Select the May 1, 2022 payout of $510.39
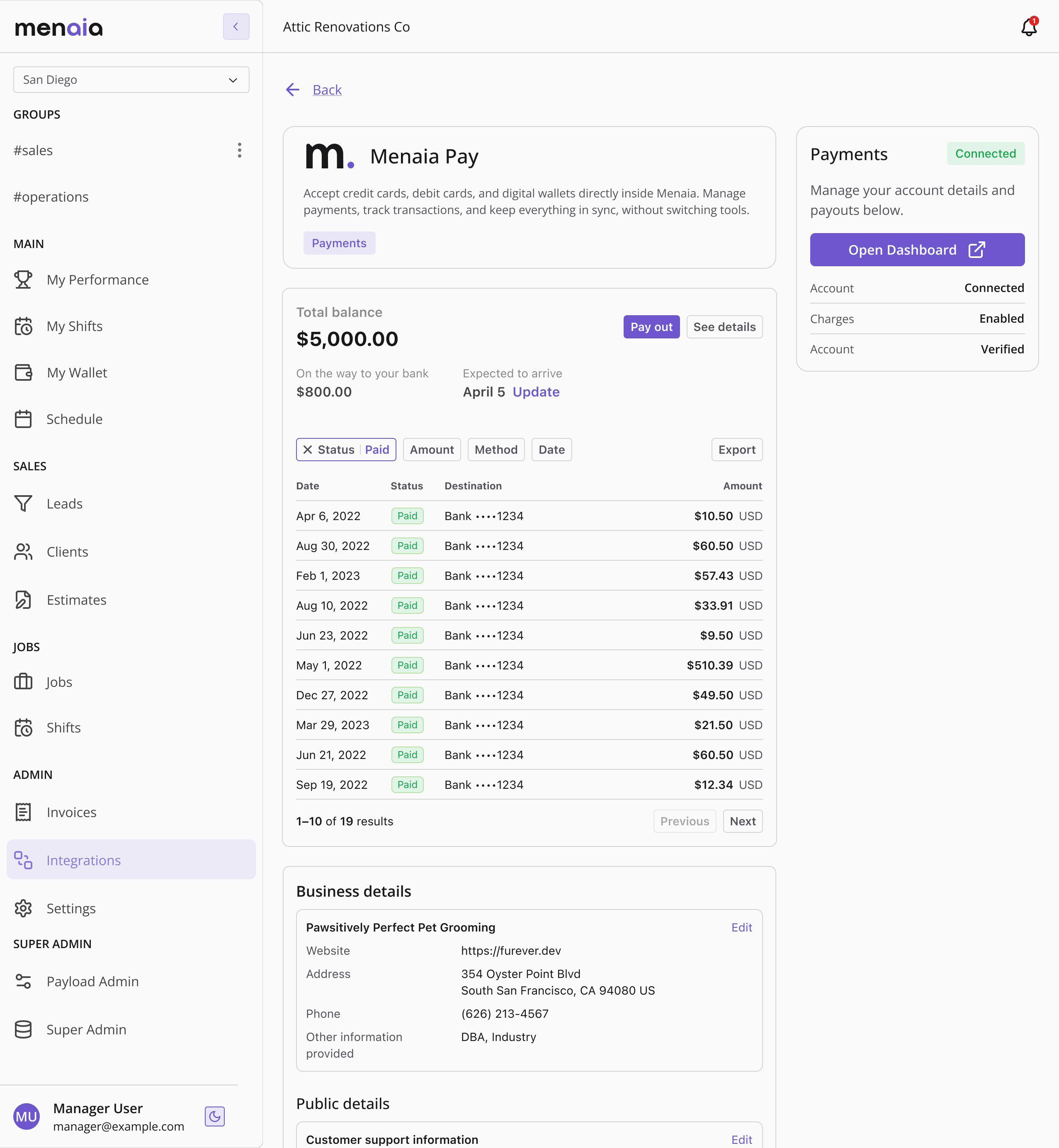 point(529,665)
